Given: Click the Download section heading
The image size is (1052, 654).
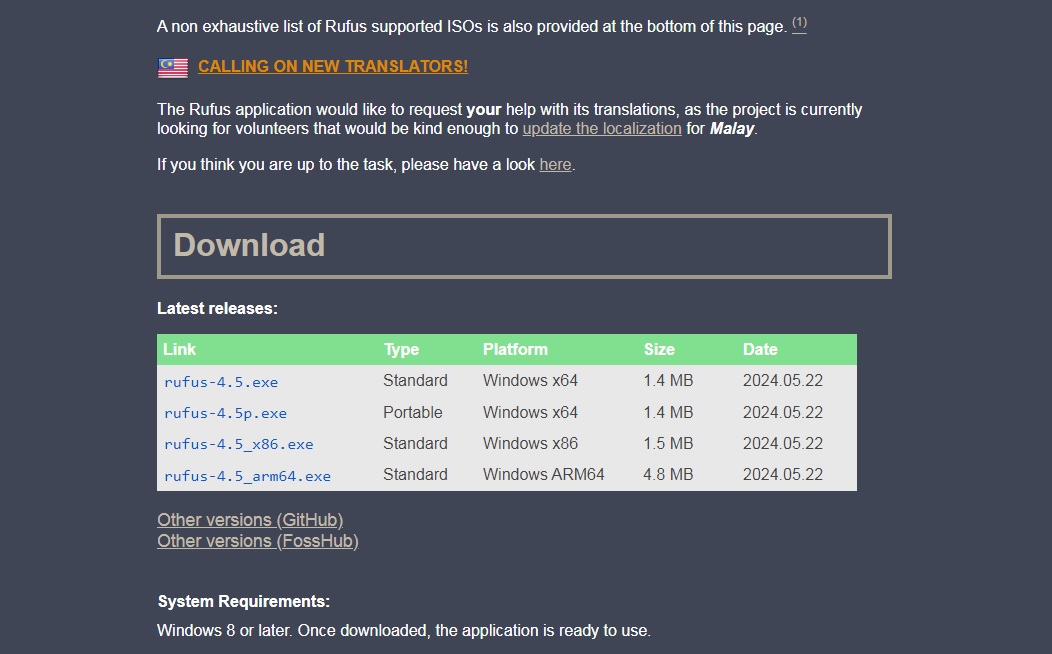Looking at the screenshot, I should (x=248, y=245).
